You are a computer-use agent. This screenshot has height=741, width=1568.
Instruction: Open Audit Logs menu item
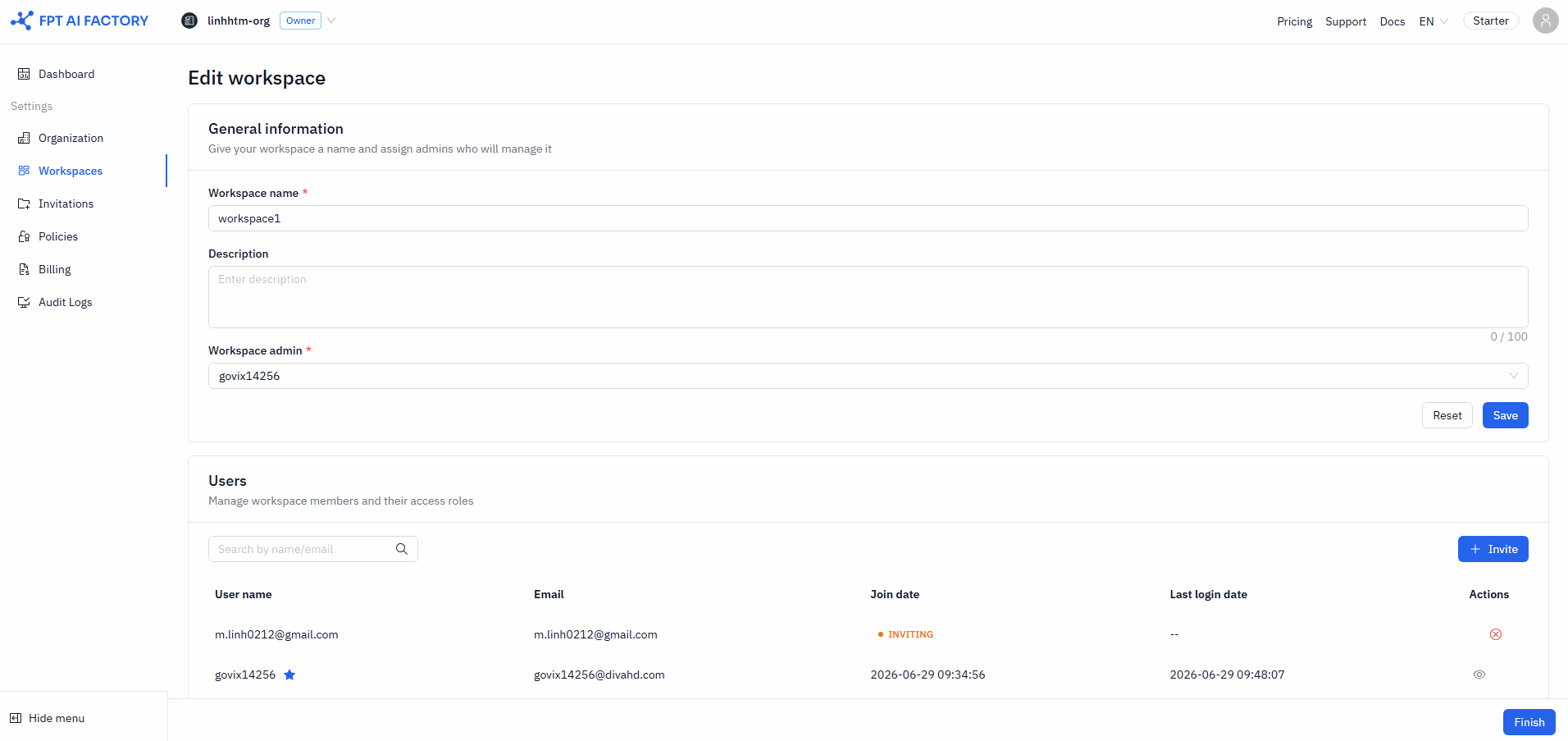click(66, 302)
